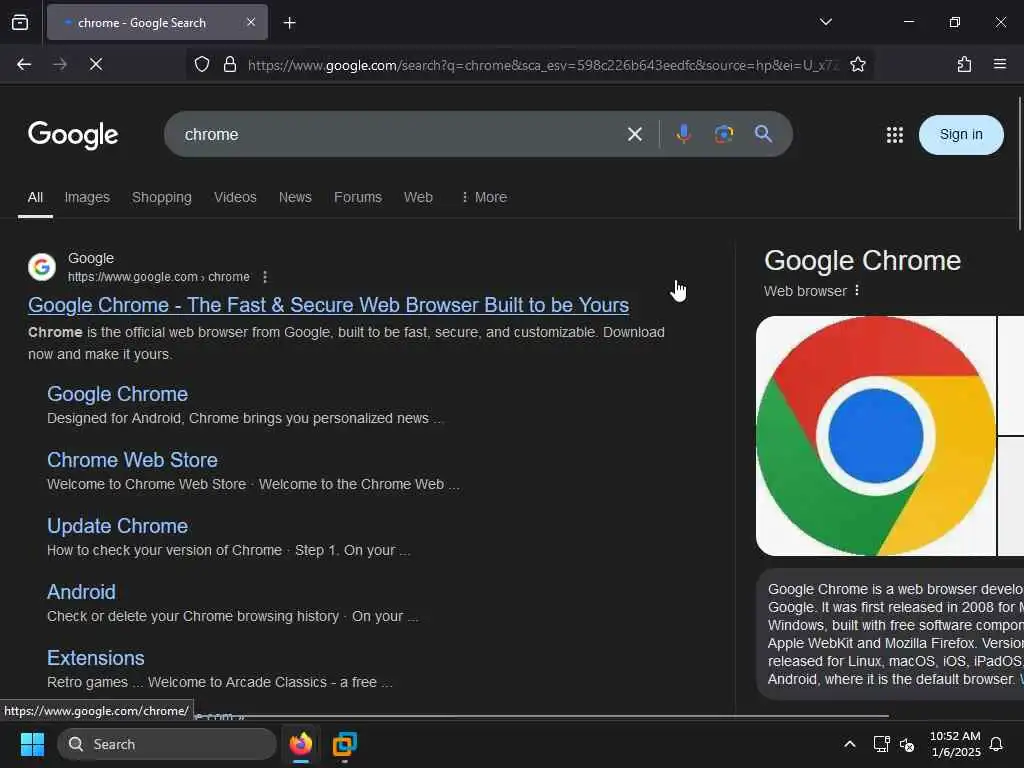1024x768 pixels.
Task: Open Firefox tab overview icon
Action: tap(20, 23)
